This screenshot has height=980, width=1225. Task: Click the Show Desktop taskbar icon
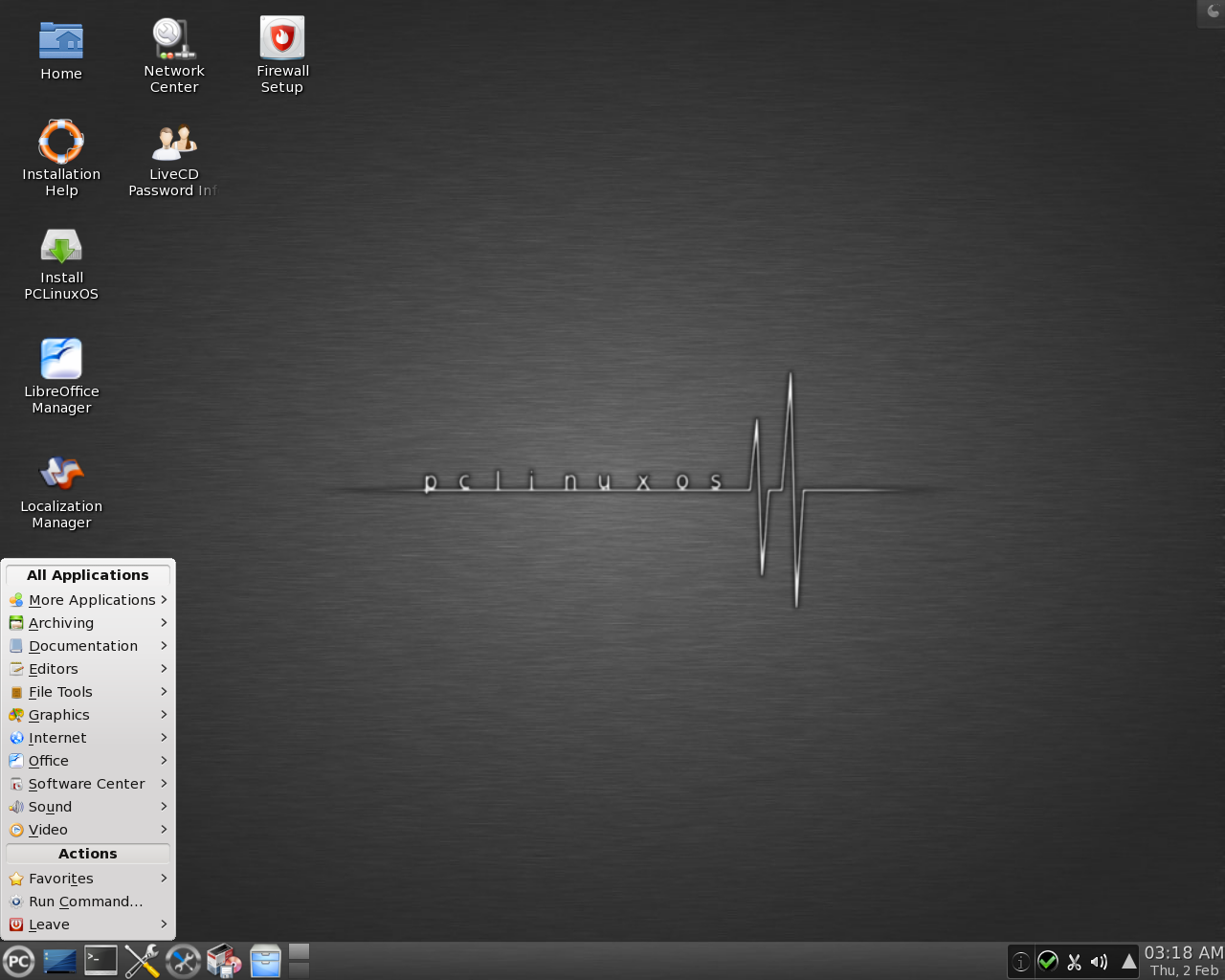pos(59,962)
